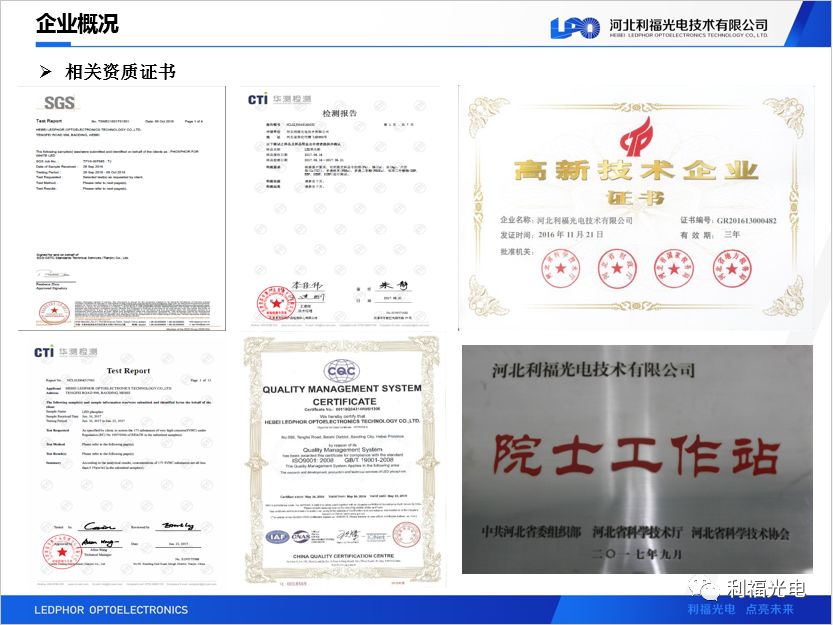
Task: Select the 高新技术企业证书 certificate image
Action: [634, 207]
